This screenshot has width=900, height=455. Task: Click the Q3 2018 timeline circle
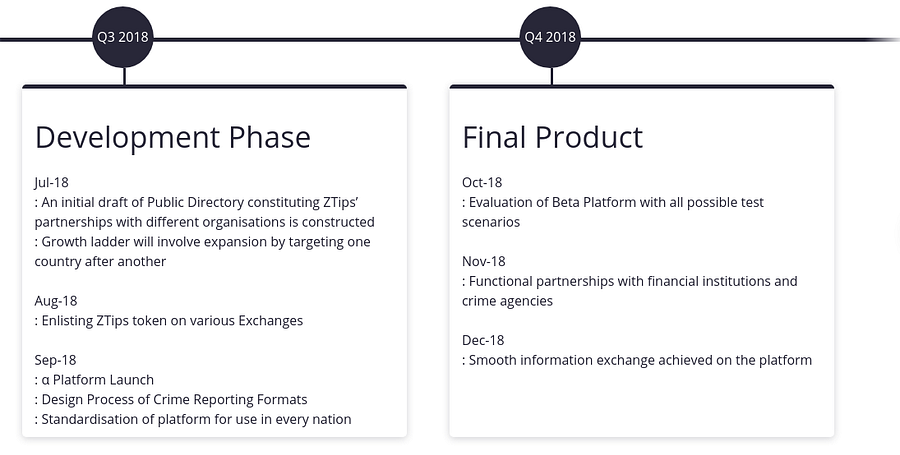123,37
